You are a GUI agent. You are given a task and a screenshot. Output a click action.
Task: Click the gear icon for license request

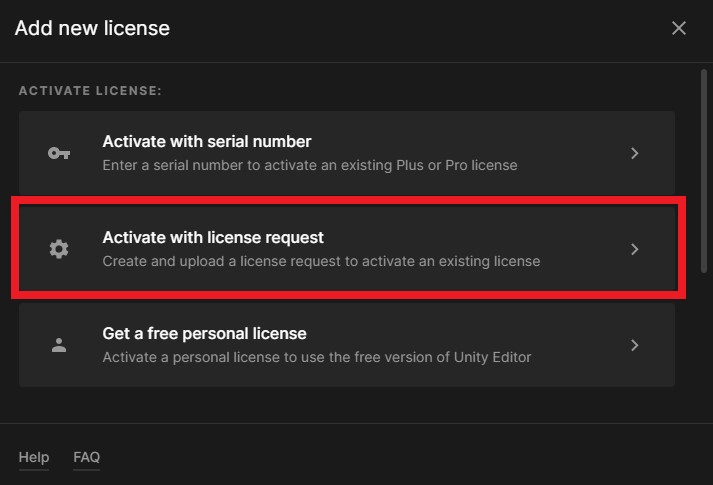click(x=59, y=250)
